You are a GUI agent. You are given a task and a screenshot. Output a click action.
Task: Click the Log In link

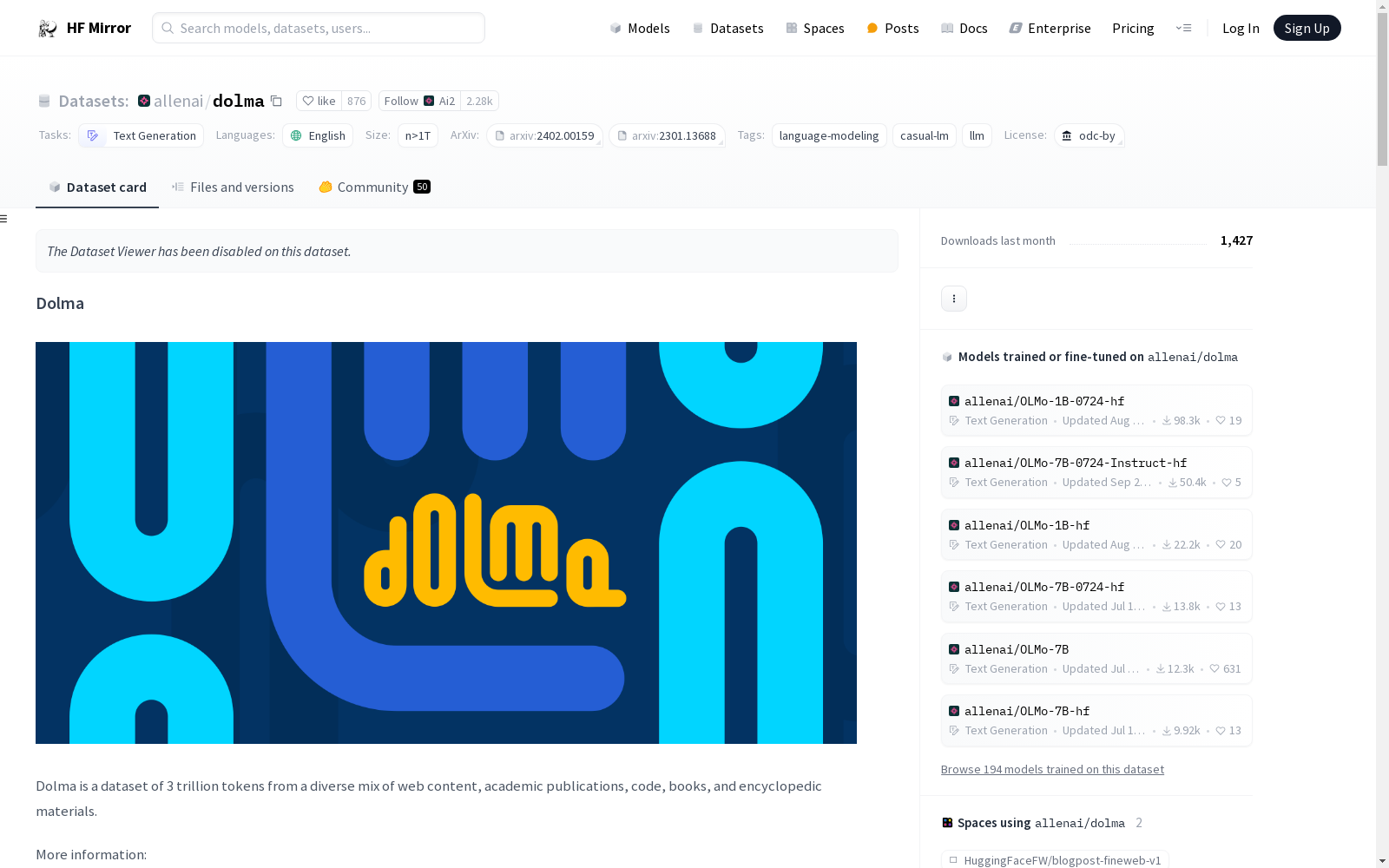(x=1241, y=29)
